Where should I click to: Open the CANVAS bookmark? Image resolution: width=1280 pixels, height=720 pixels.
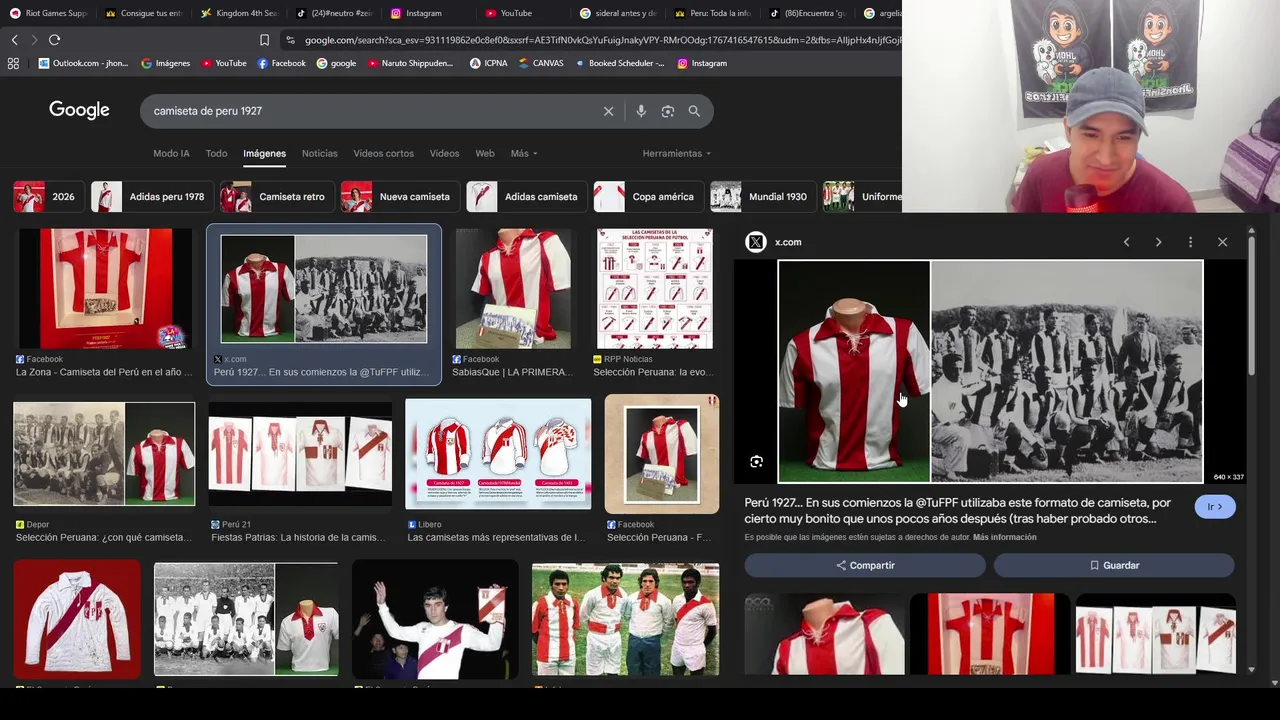point(541,63)
